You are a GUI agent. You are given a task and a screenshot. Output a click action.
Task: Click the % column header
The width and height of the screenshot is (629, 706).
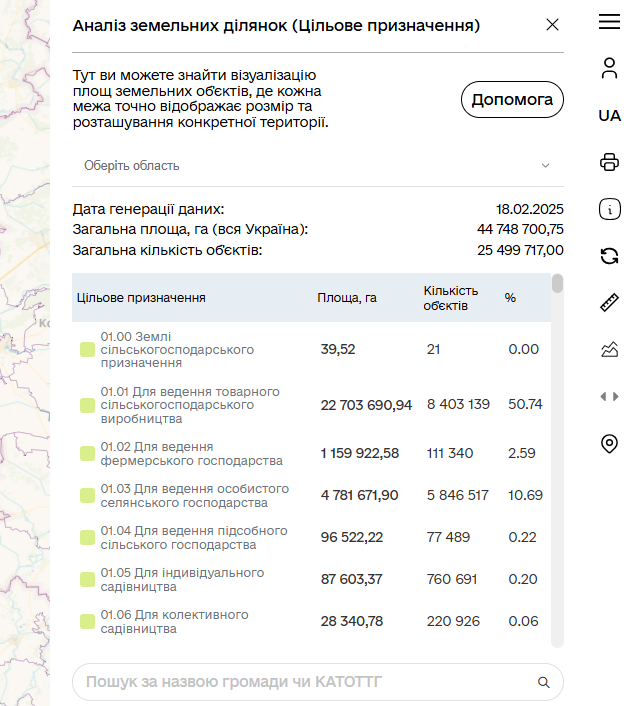tap(510, 298)
